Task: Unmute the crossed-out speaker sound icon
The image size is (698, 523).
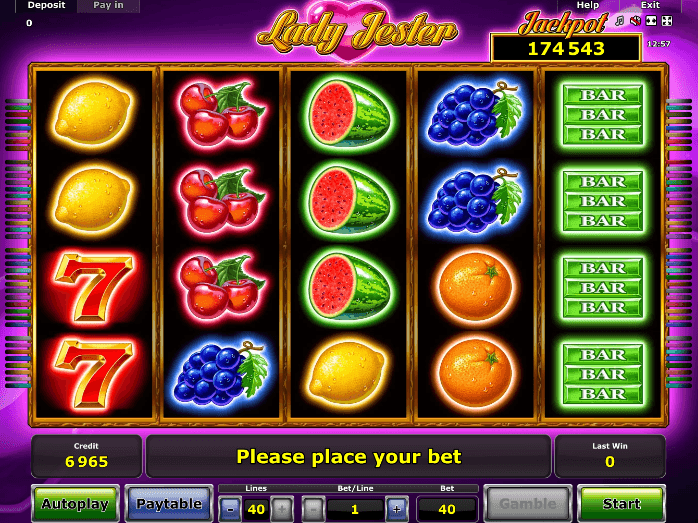Action: tap(636, 21)
